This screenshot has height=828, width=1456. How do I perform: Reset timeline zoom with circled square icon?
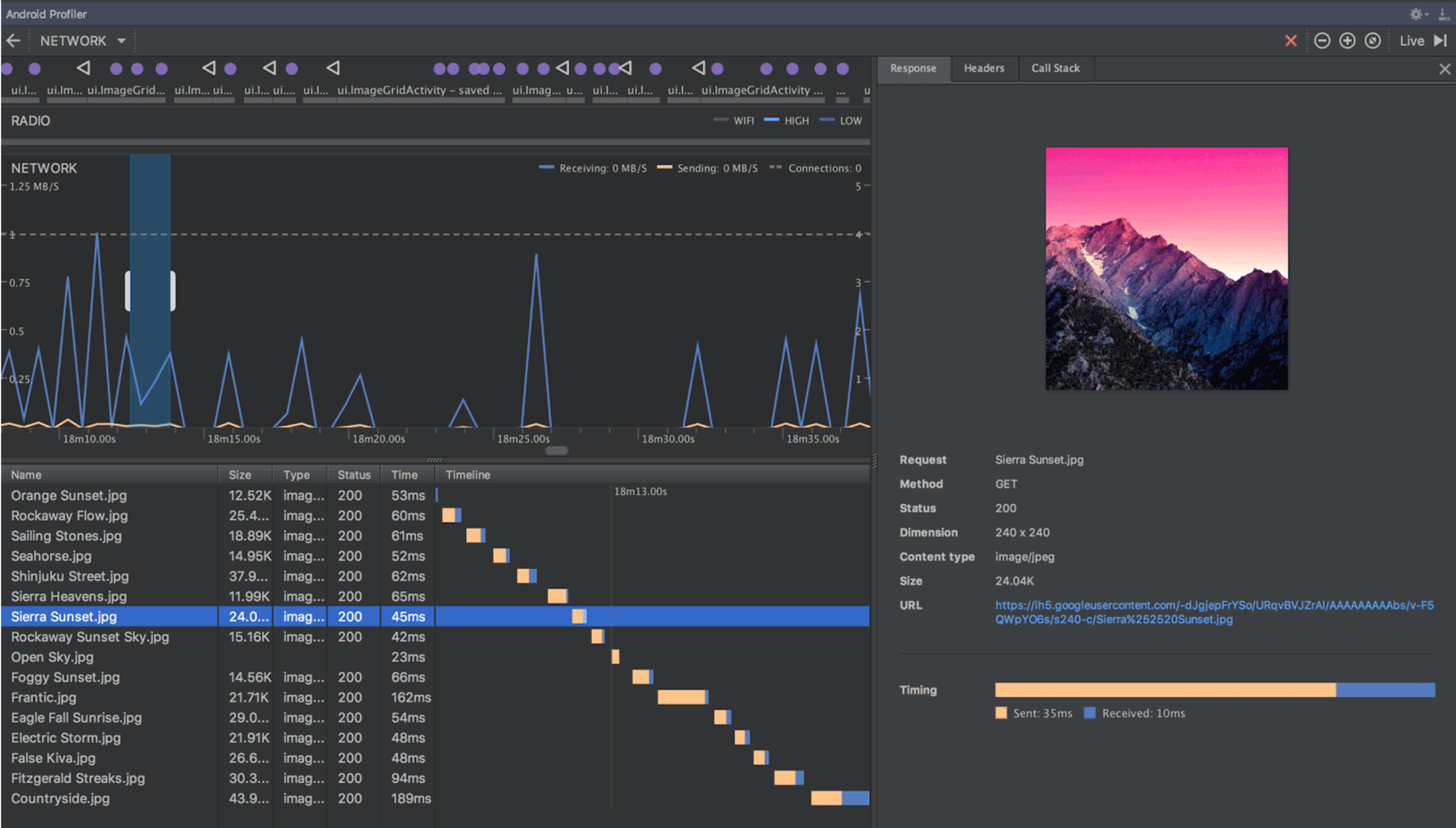(1373, 41)
